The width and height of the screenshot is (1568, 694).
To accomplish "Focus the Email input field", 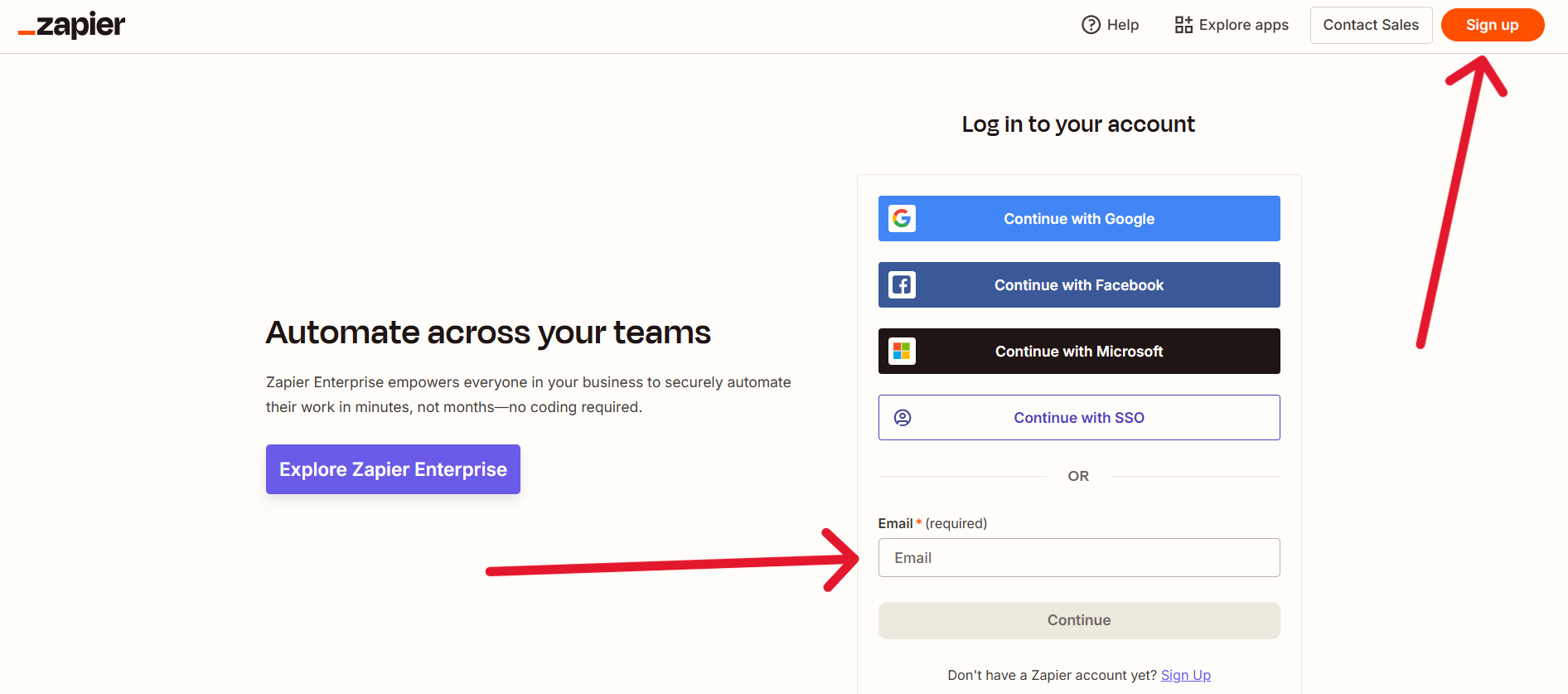I will (x=1079, y=558).
